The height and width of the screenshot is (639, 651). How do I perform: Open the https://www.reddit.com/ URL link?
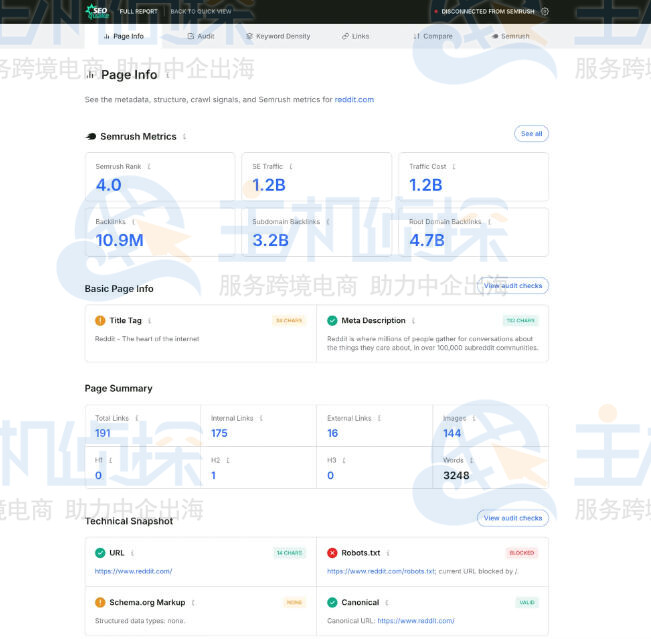tap(133, 571)
